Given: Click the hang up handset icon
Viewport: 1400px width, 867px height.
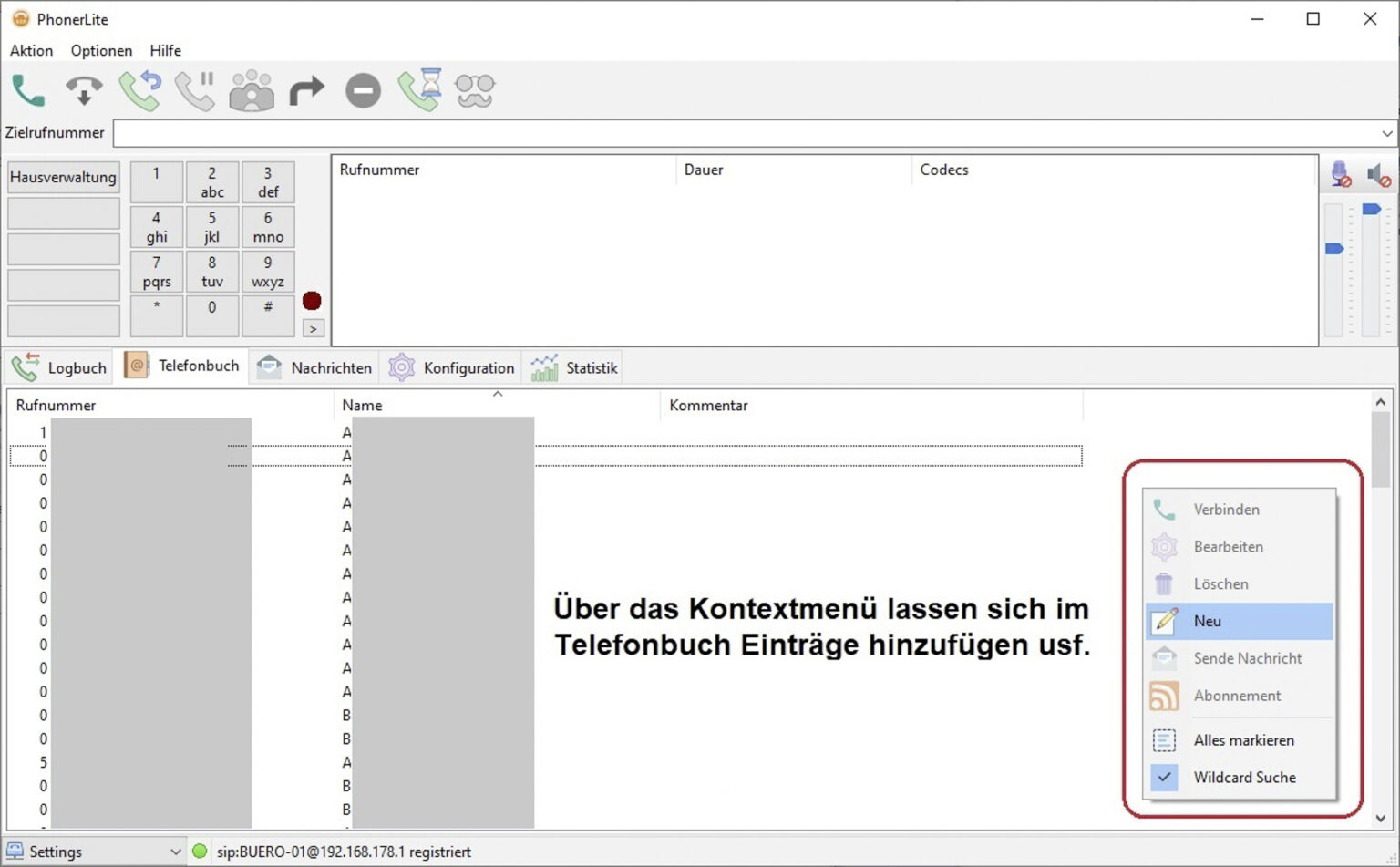Looking at the screenshot, I should pos(84,90).
